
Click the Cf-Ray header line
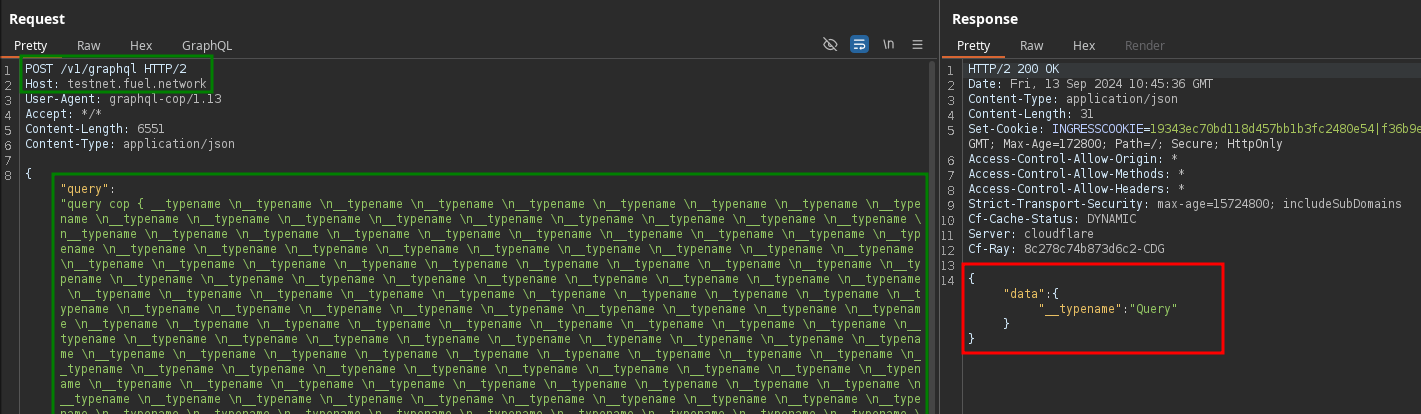tap(1066, 249)
